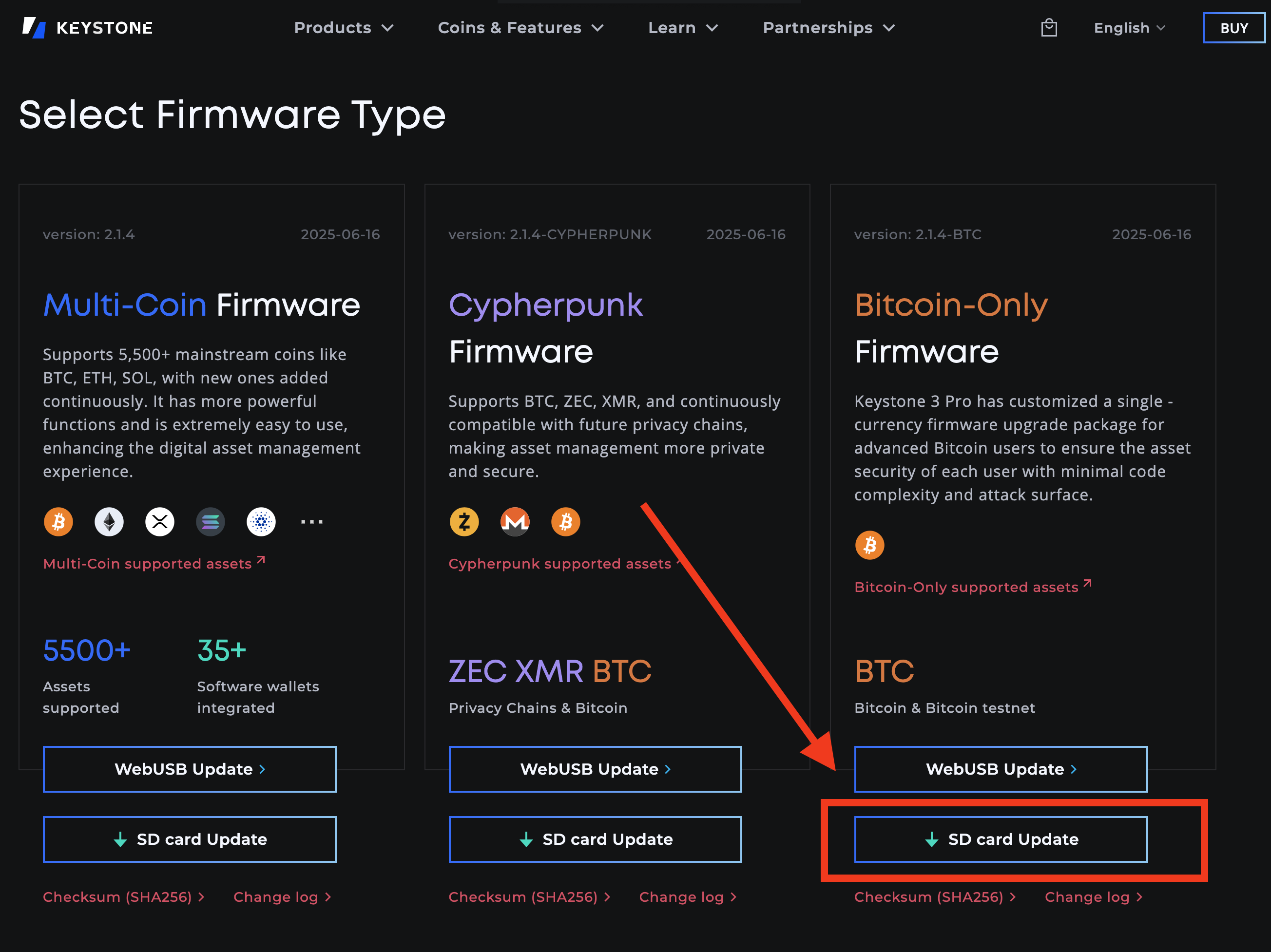Click the BUY button
The image size is (1271, 952).
1233,28
